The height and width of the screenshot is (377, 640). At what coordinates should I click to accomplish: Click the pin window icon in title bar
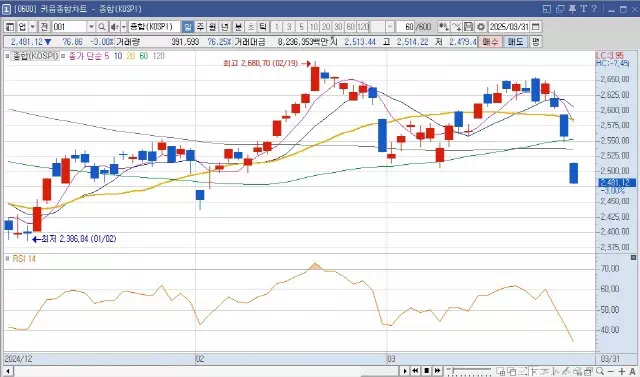[x=572, y=9]
